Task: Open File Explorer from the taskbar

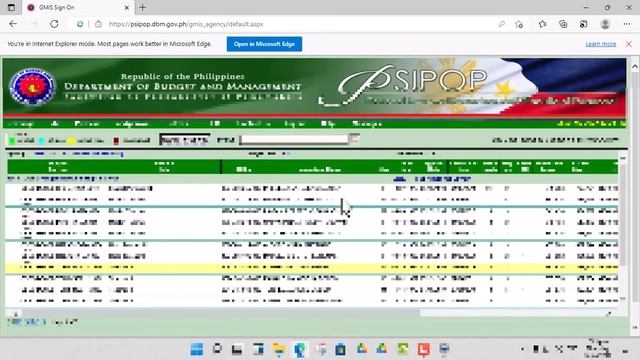Action: click(279, 349)
